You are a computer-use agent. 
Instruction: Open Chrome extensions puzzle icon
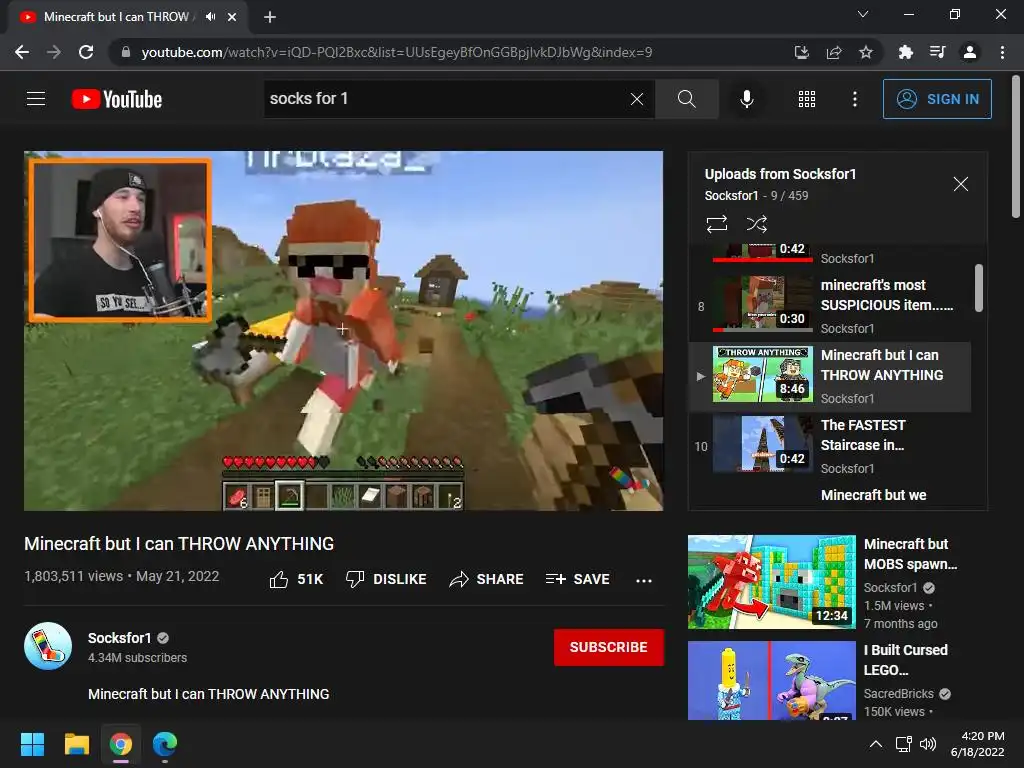pos(905,52)
